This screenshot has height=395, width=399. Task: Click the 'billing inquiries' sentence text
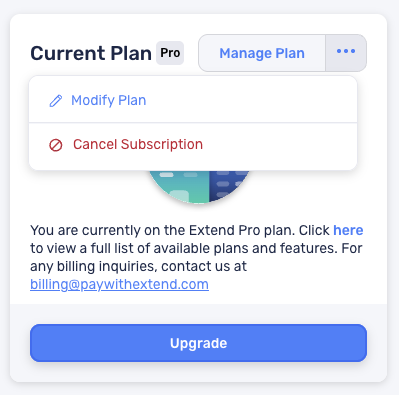[x=139, y=266]
